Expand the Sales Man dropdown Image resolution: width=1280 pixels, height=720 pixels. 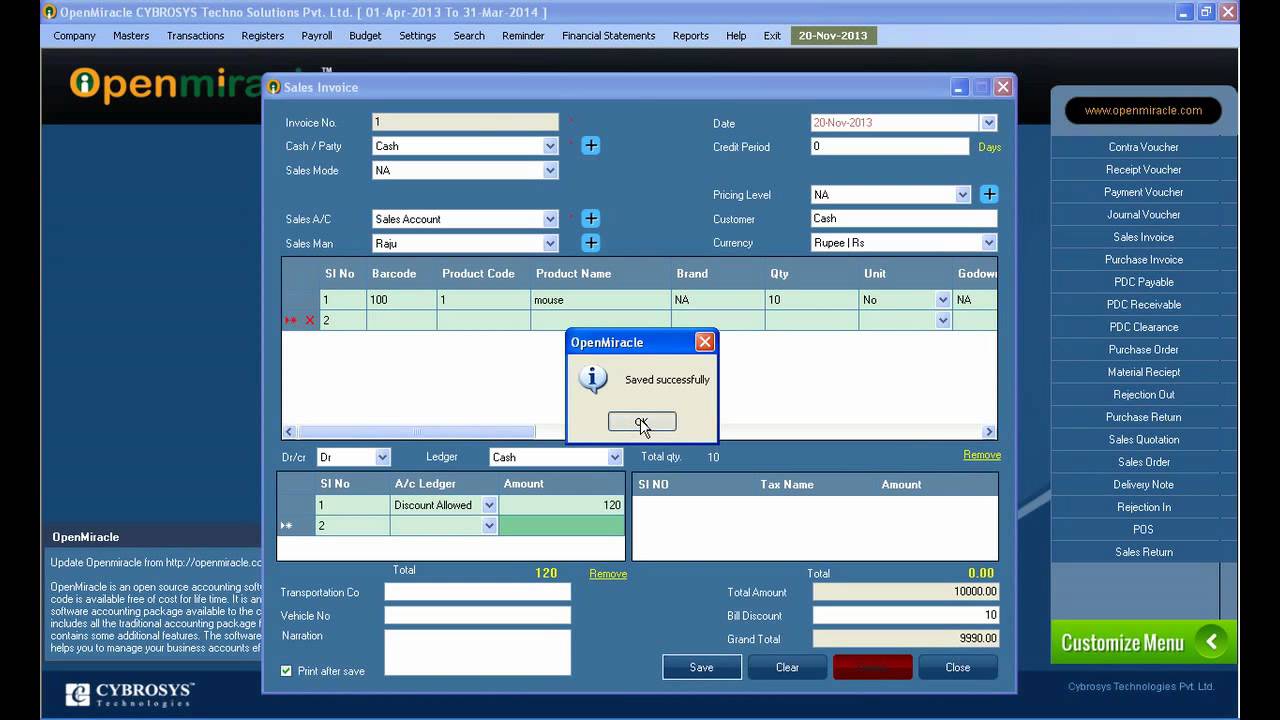550,243
